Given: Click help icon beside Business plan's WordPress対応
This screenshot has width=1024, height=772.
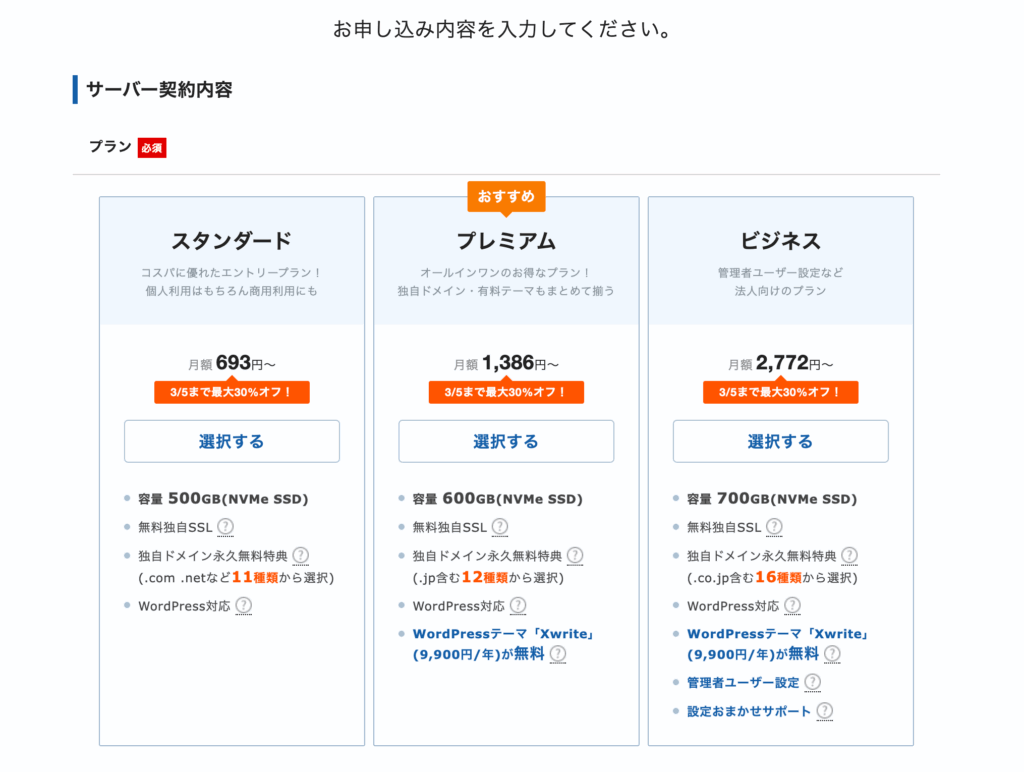Looking at the screenshot, I should 792,605.
